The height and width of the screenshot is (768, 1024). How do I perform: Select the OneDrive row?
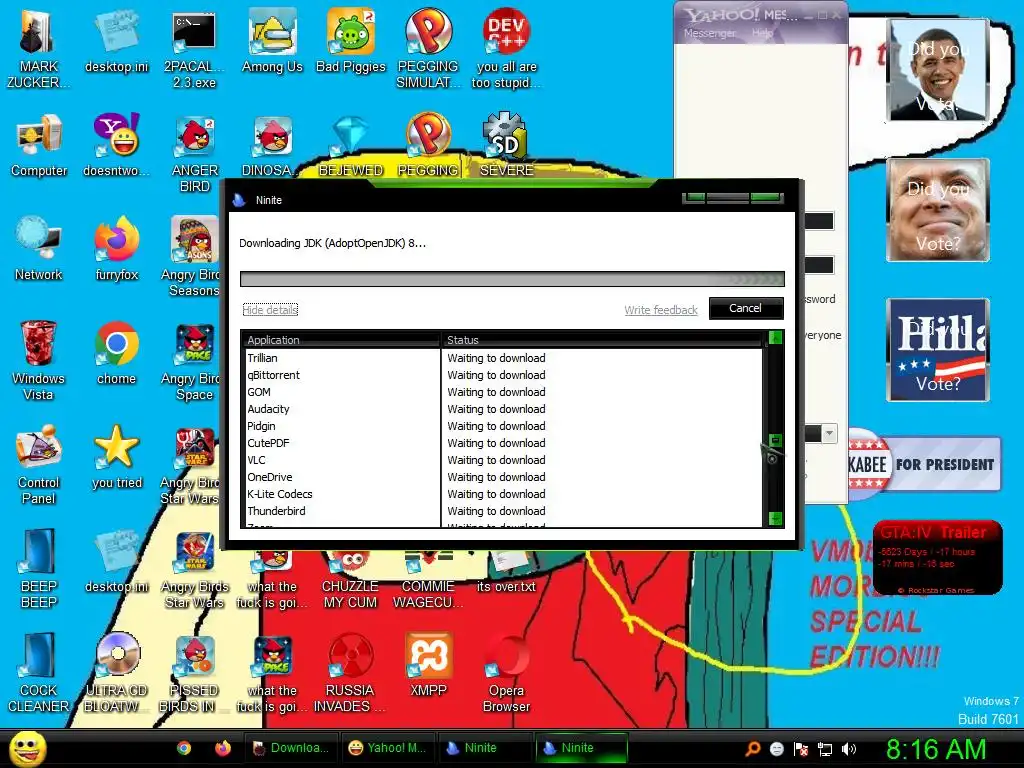point(502,477)
